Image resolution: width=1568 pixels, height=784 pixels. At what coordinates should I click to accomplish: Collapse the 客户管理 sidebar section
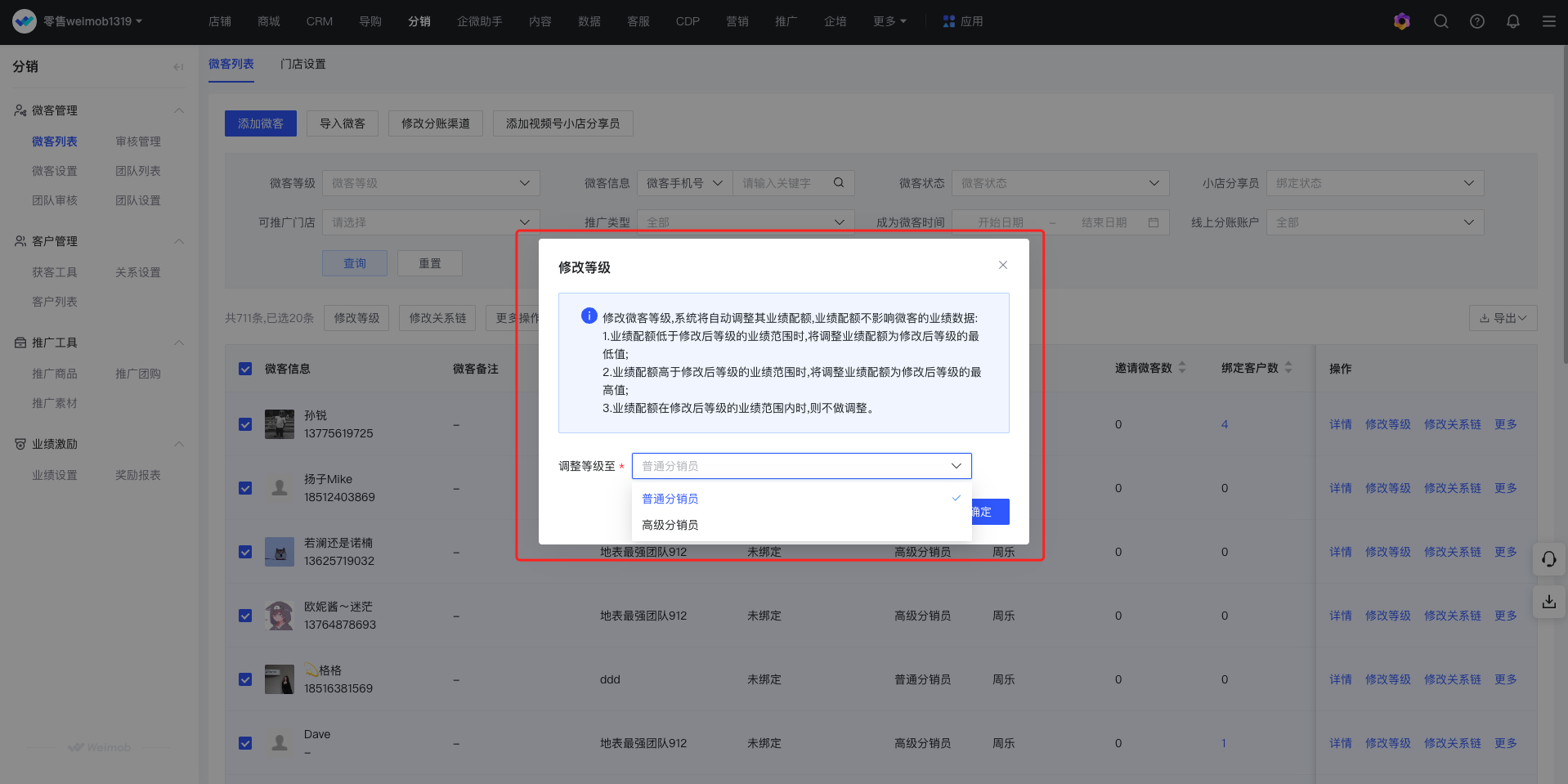179,241
